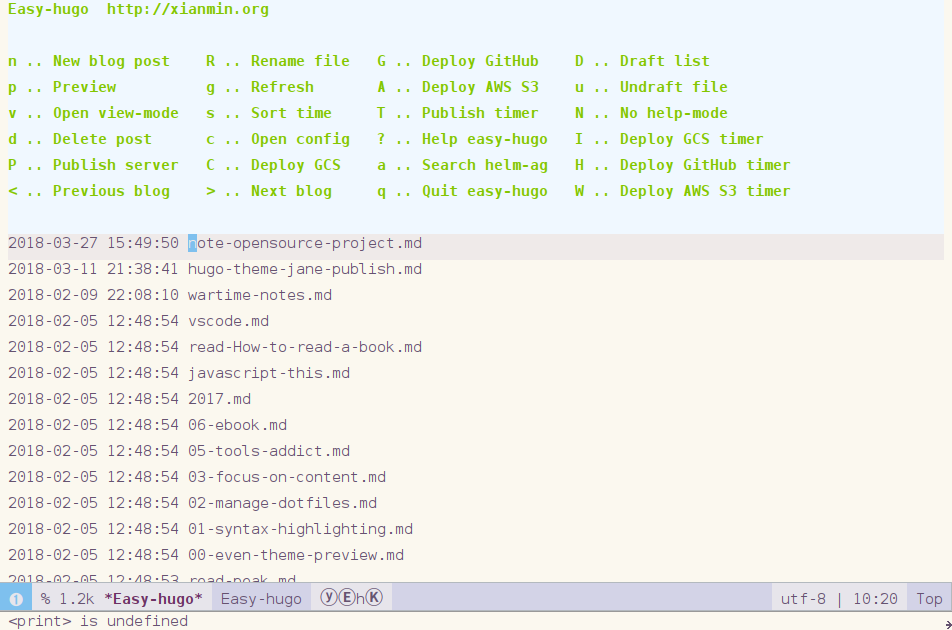
Task: Open the http://xianmin.org link
Action: 187,10
